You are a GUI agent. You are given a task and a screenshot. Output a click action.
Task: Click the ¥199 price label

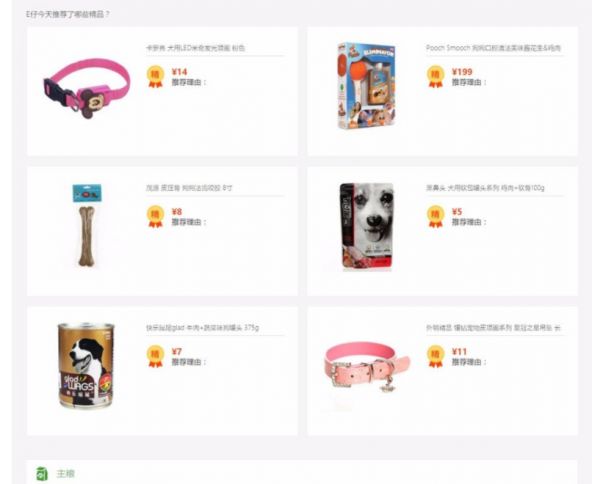(x=462, y=72)
